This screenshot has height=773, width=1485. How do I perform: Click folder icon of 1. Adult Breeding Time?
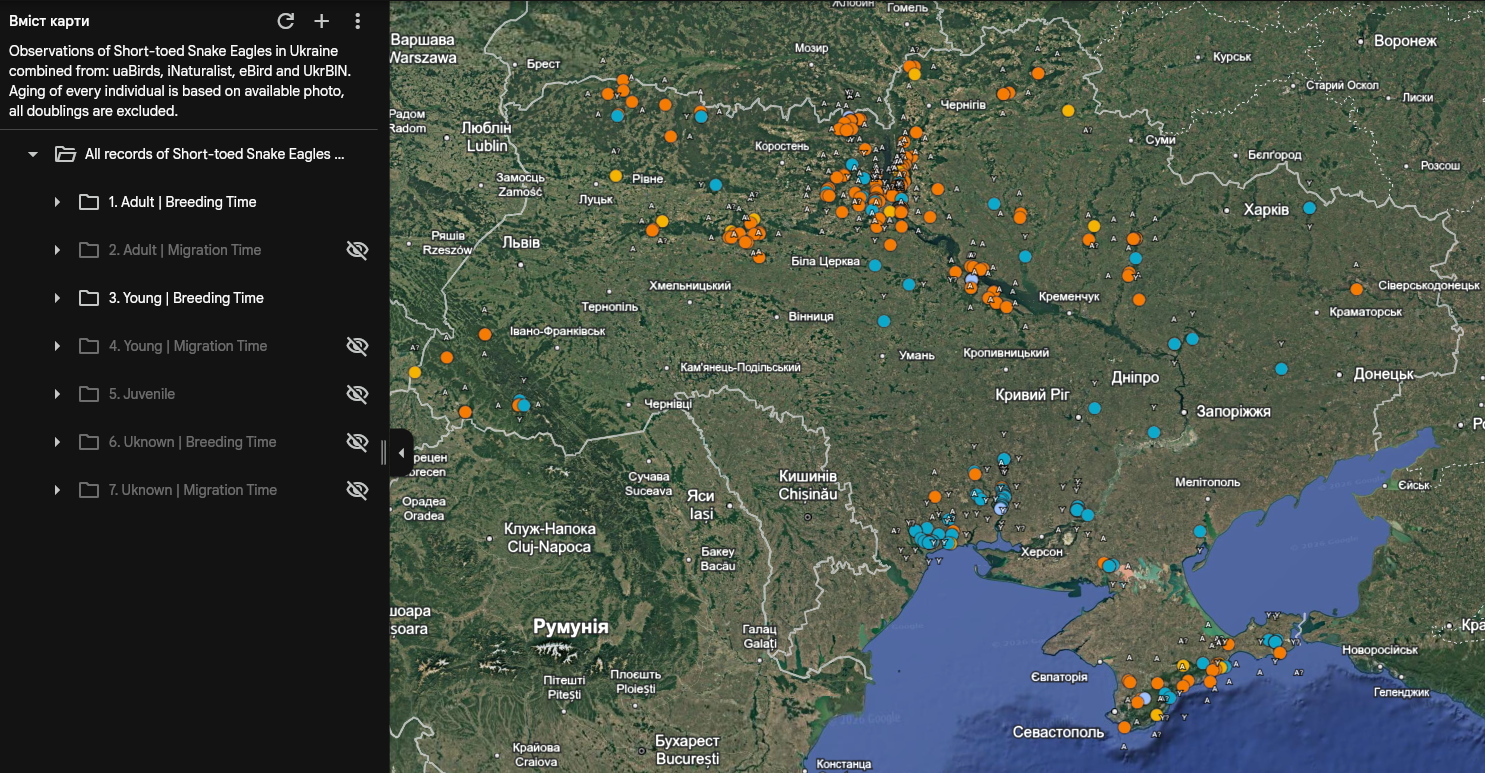pos(89,202)
